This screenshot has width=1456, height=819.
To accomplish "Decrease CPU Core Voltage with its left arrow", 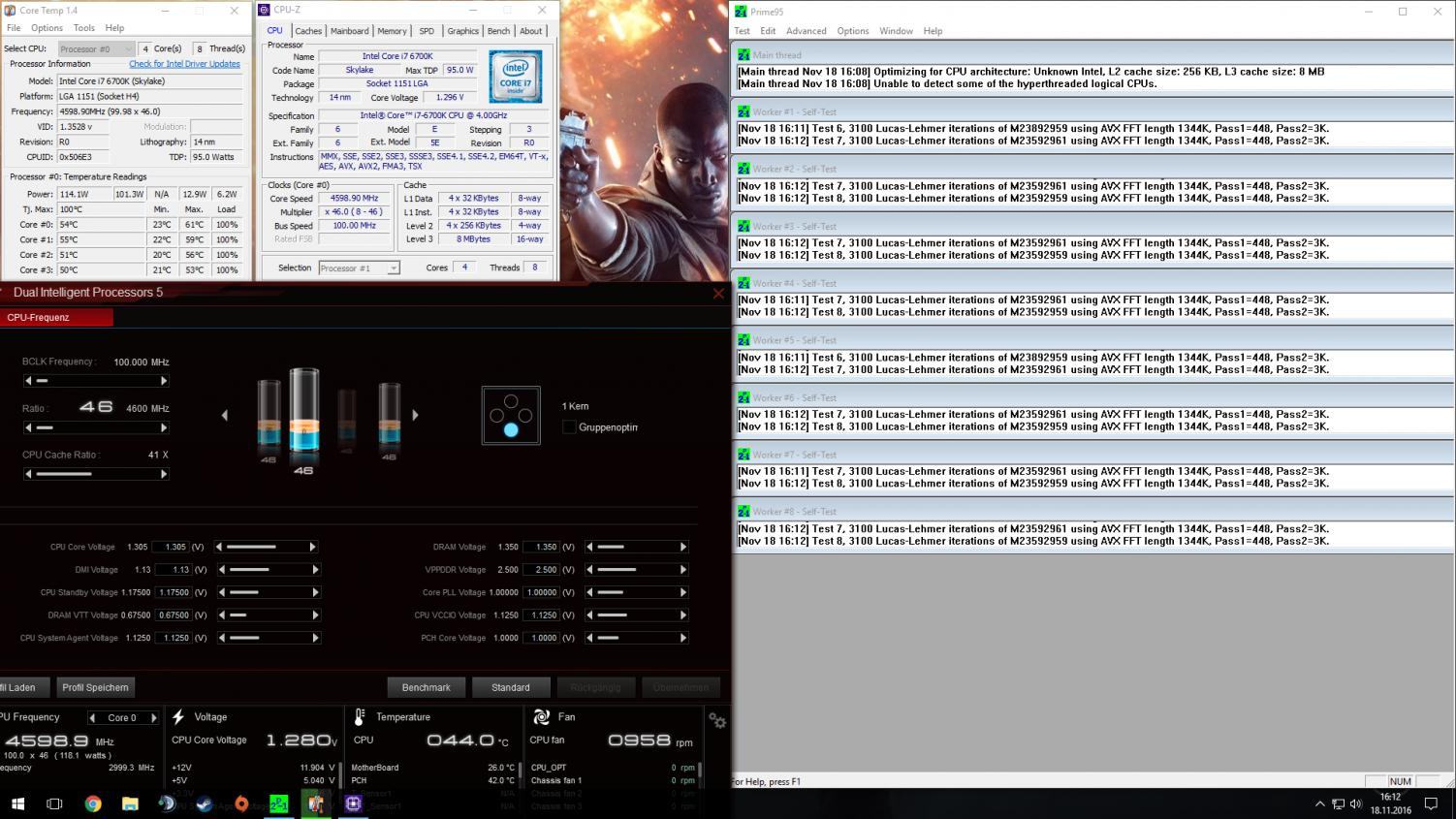I will 219,547.
